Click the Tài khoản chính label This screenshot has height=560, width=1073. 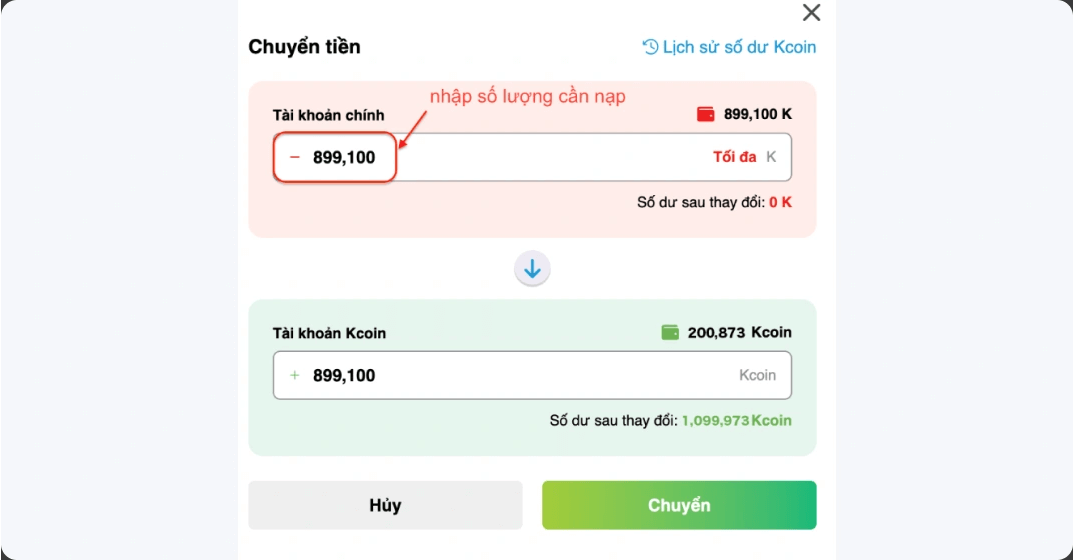tap(328, 115)
